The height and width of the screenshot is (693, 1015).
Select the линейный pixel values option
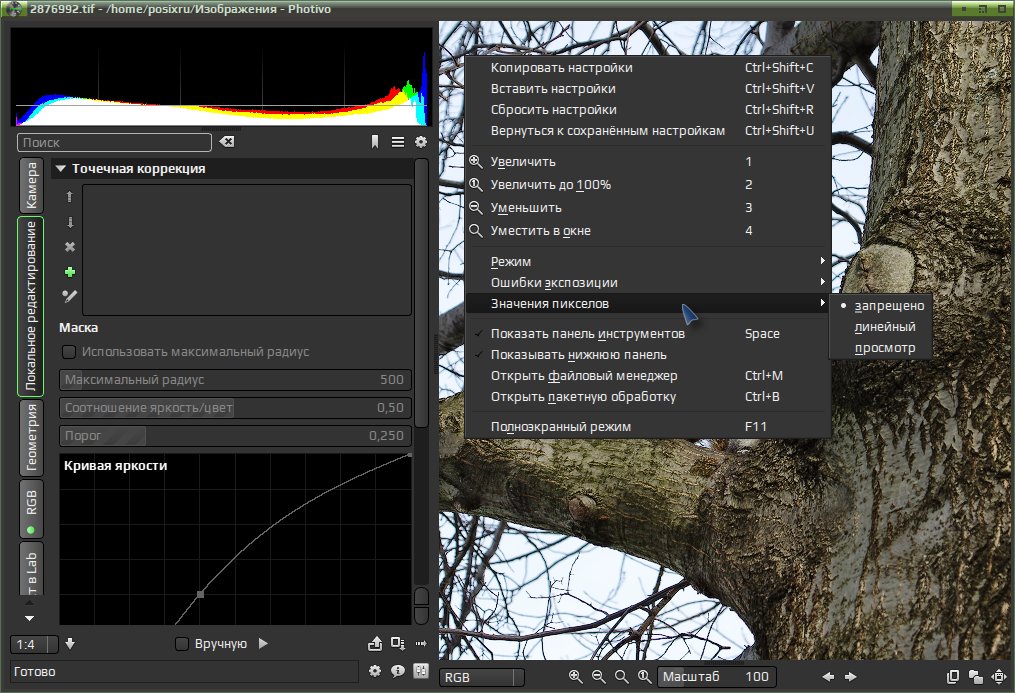[881, 327]
